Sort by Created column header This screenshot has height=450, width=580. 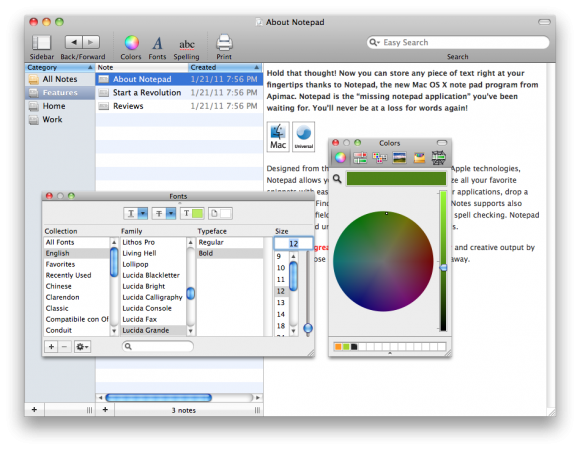[x=225, y=67]
